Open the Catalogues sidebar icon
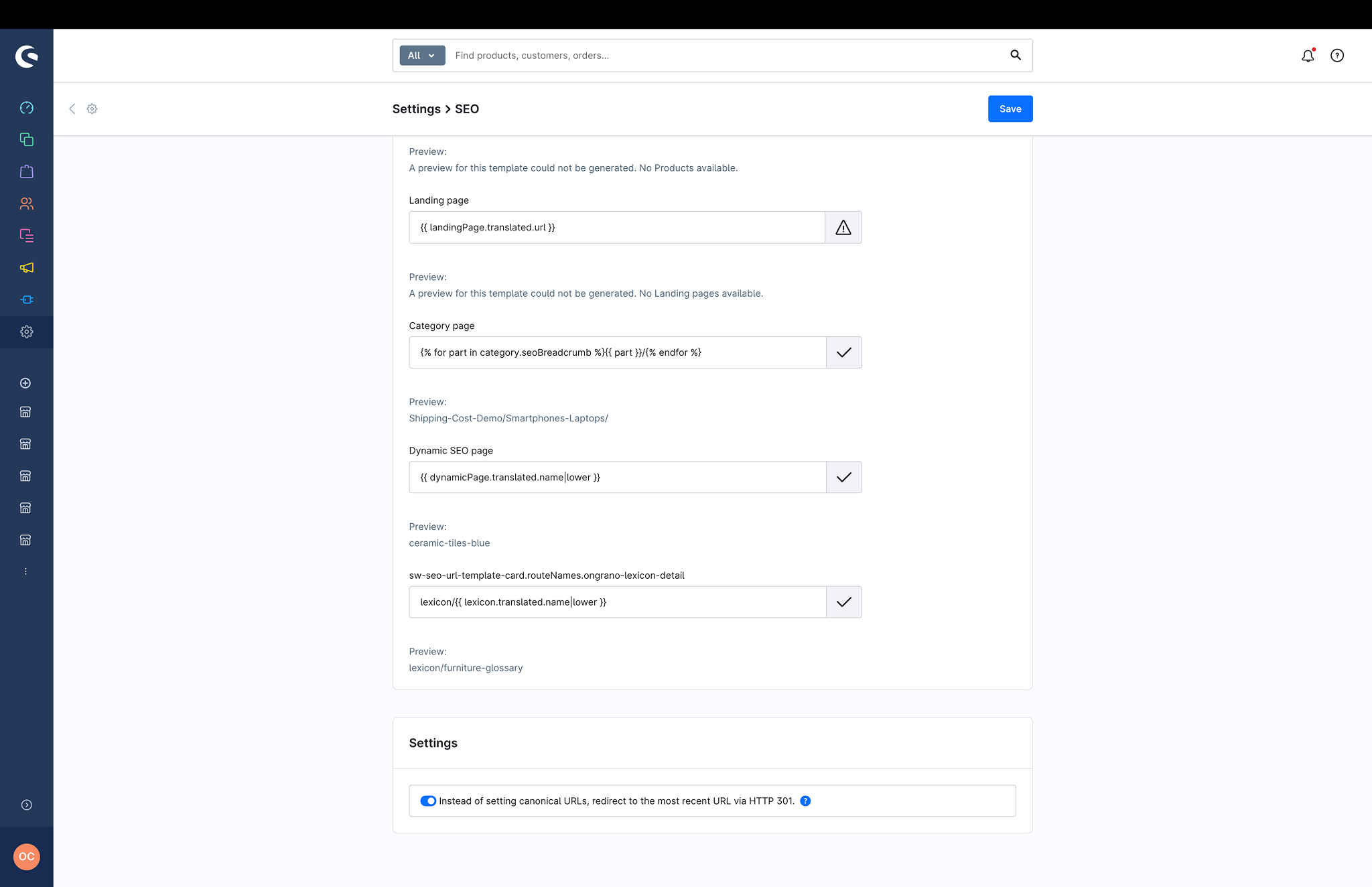Screen dimensions: 1372x887 27,139
